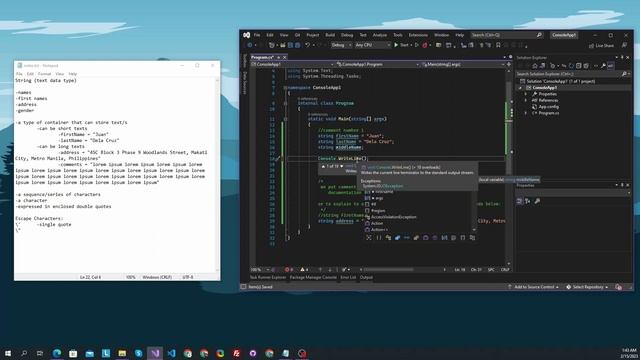Collapse the ConsoleApp1 project node
640x360 pixels.
(x=520, y=88)
